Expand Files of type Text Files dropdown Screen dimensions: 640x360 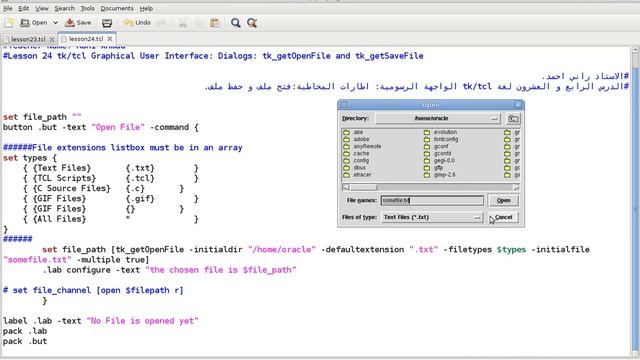click(432, 218)
